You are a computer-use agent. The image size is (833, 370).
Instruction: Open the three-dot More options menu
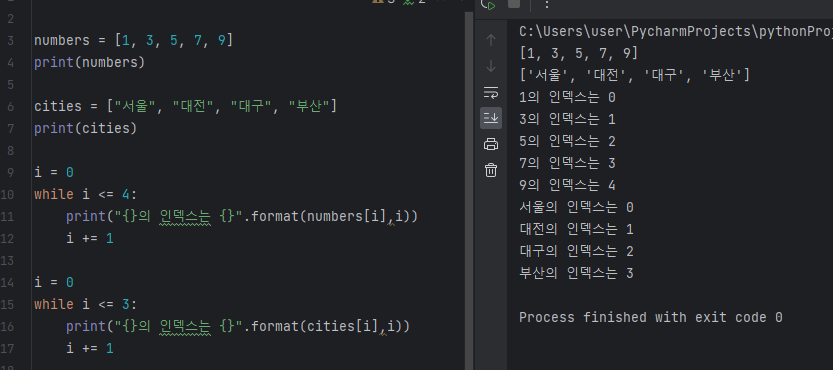pos(547,4)
